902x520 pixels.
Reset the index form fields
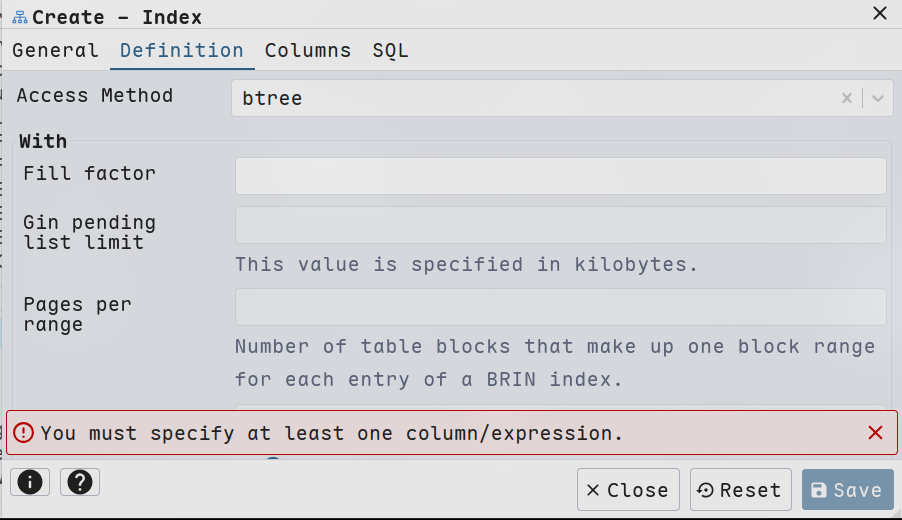(740, 490)
